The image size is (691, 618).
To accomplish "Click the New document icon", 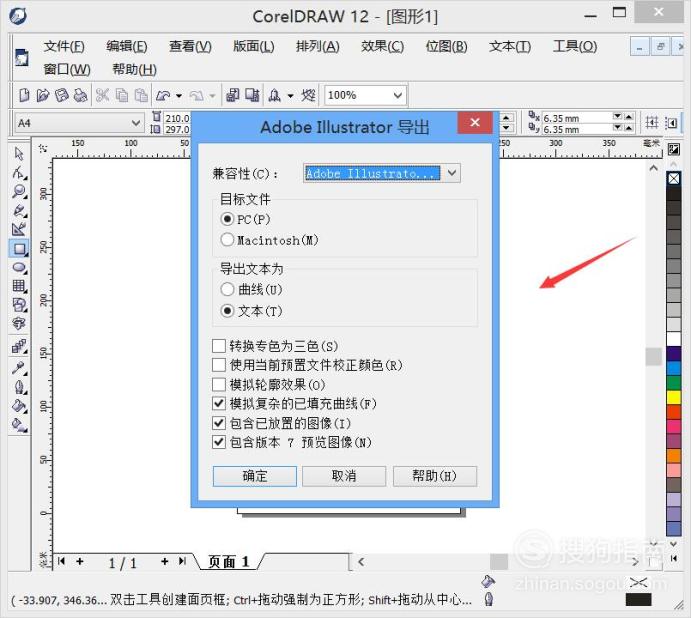I will tap(24, 95).
